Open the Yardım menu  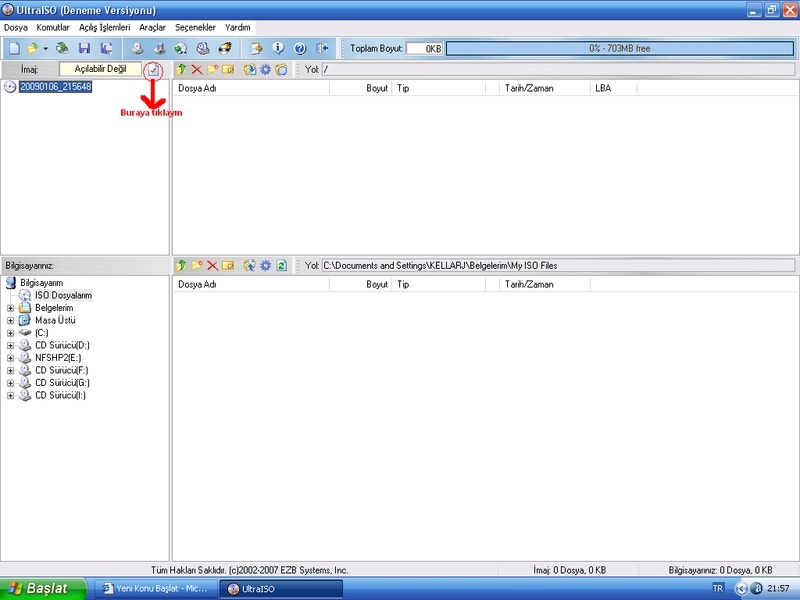tap(238, 28)
